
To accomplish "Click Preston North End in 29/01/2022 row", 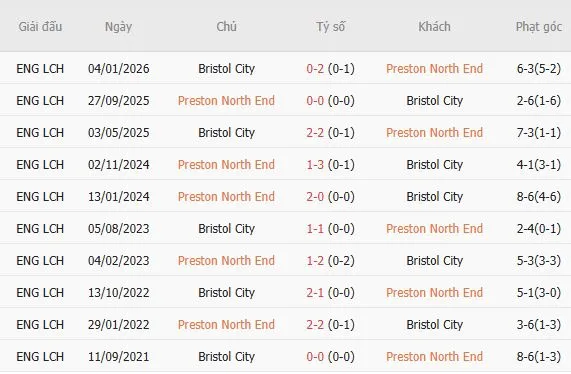I will click(x=226, y=325).
